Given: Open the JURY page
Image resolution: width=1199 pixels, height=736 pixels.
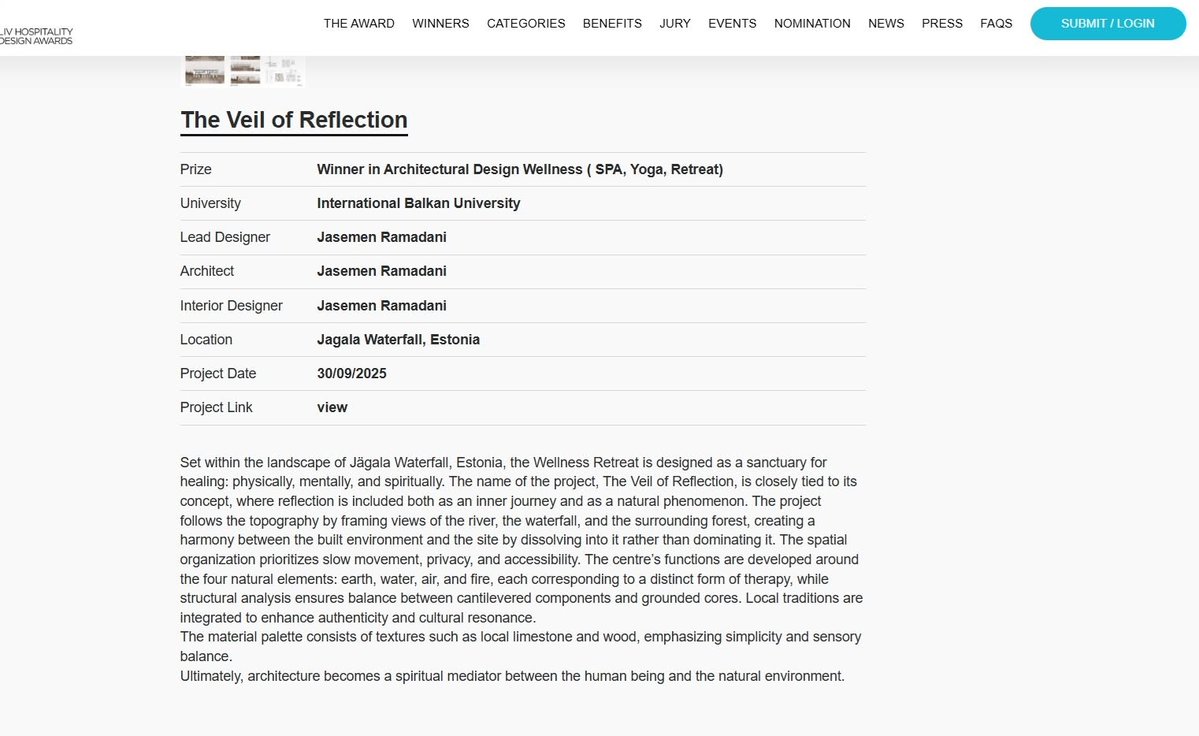Looking at the screenshot, I should [674, 24].
